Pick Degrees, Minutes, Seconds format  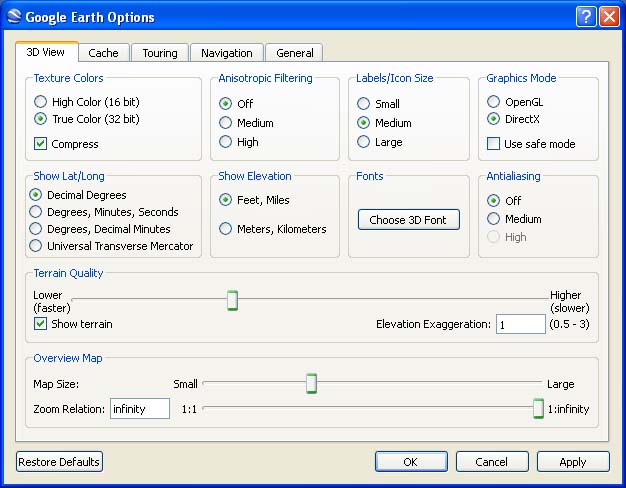point(37,212)
